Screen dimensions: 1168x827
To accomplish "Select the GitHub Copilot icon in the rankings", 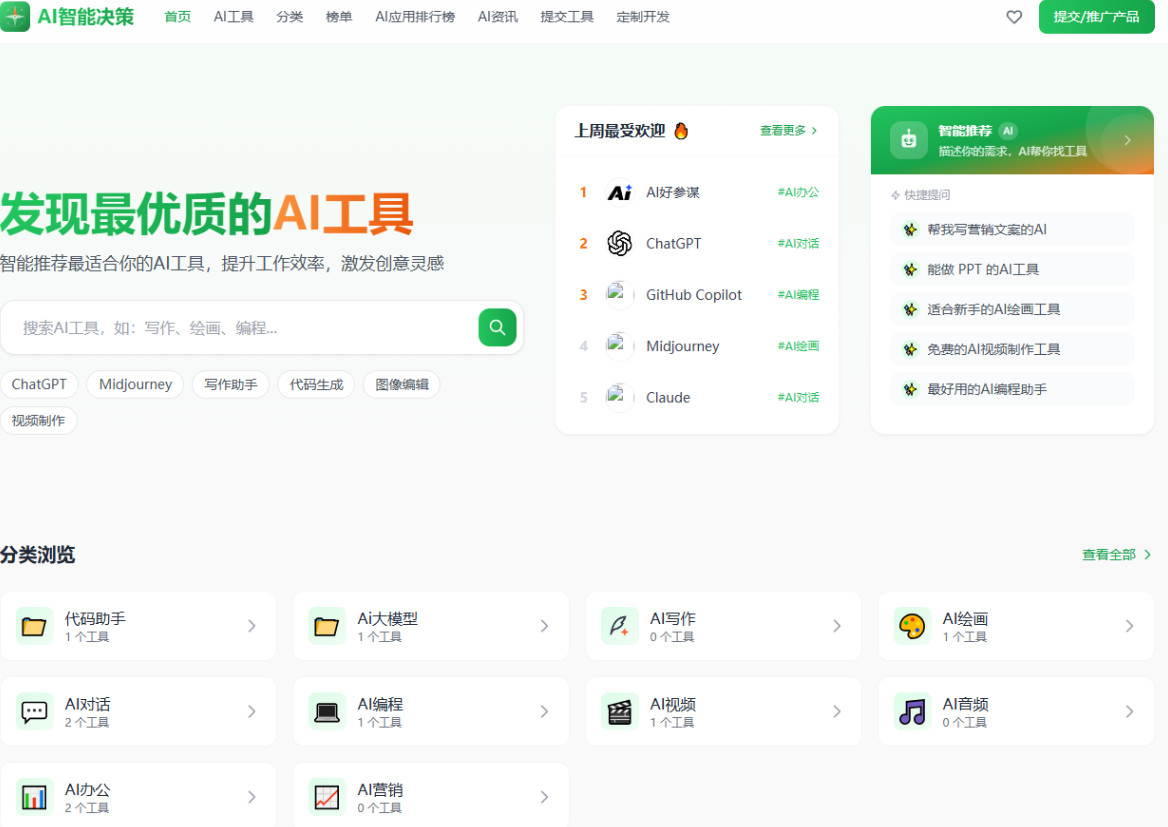I will pos(619,294).
